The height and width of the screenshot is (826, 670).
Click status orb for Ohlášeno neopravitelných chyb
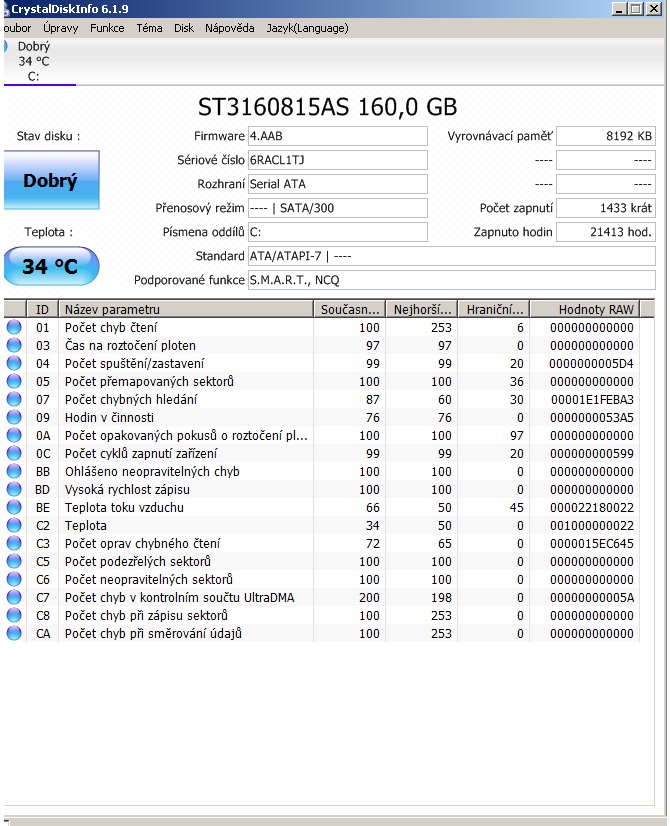pos(14,471)
